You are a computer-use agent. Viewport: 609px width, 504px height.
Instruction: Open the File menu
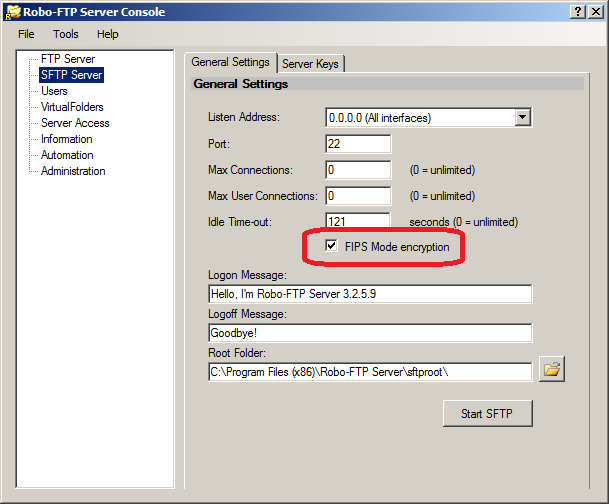coord(26,34)
